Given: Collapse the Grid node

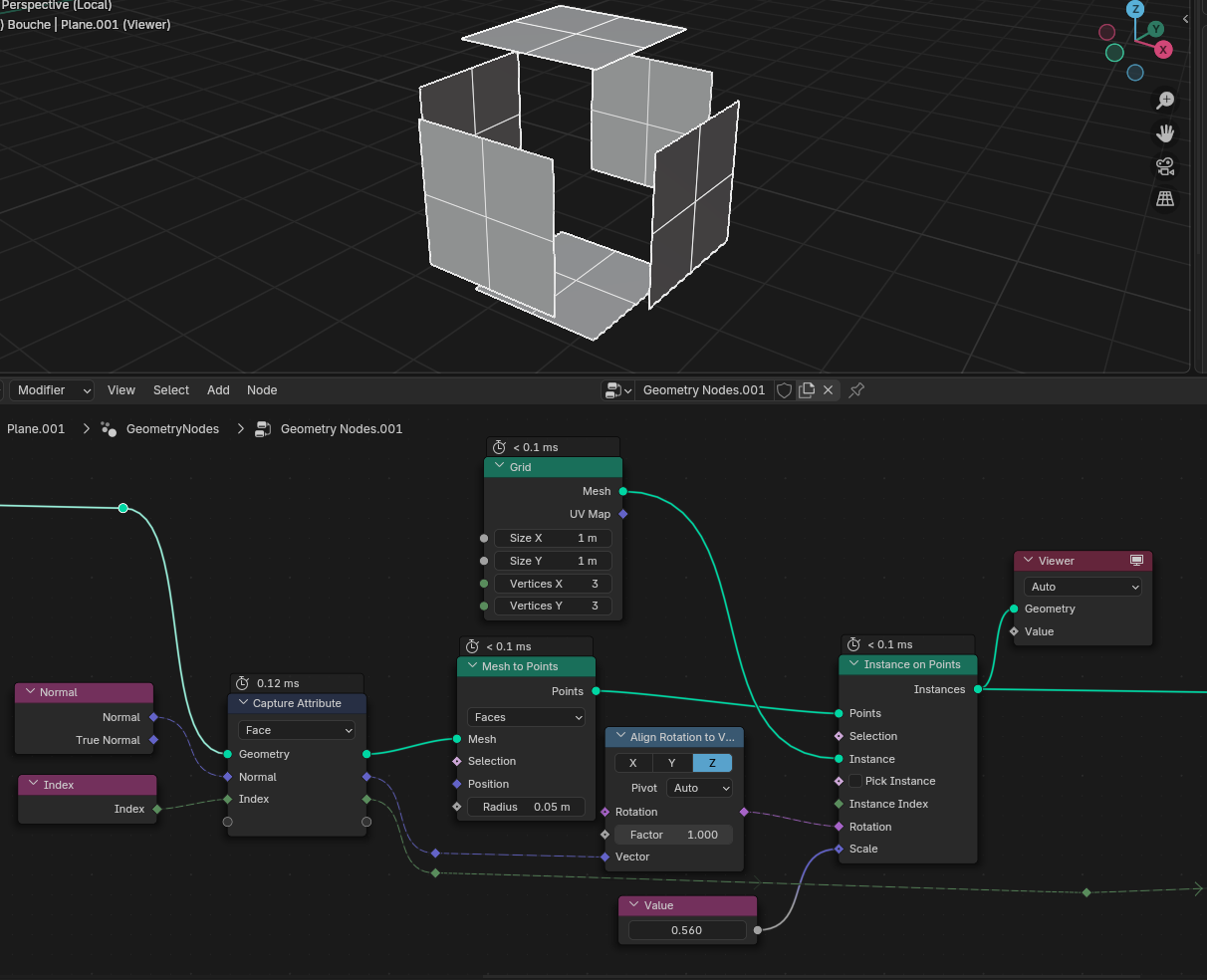Looking at the screenshot, I should (500, 467).
